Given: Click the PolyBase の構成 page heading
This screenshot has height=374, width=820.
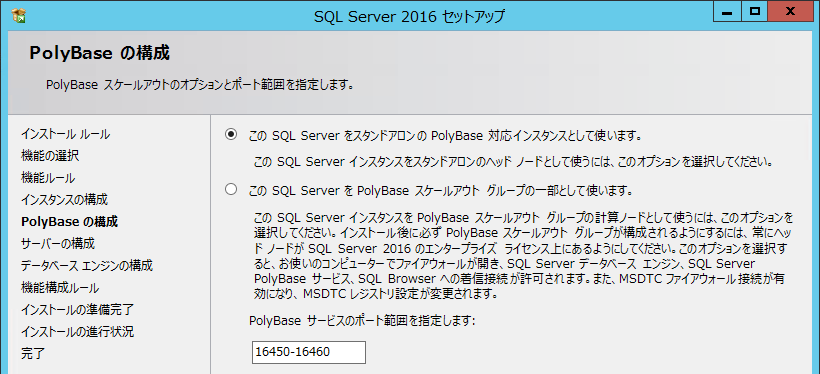Looking at the screenshot, I should [x=99, y=53].
